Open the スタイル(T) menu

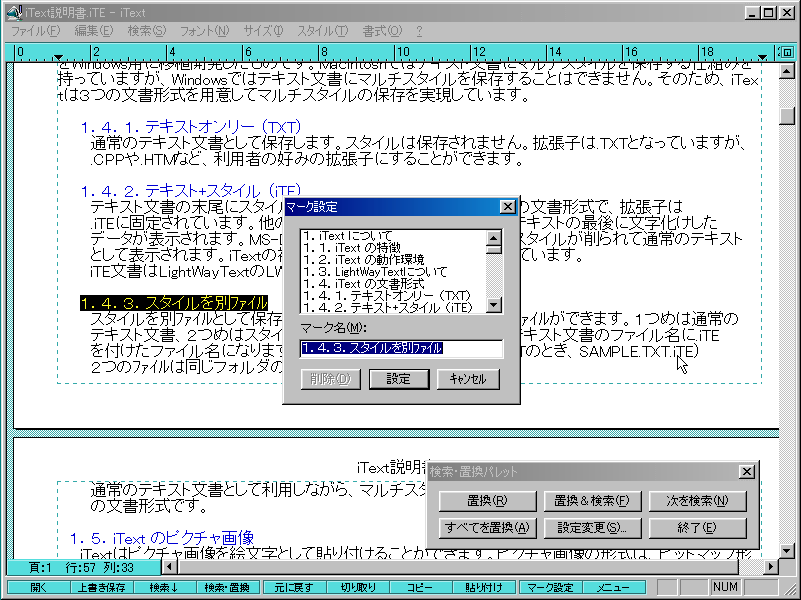click(322, 31)
